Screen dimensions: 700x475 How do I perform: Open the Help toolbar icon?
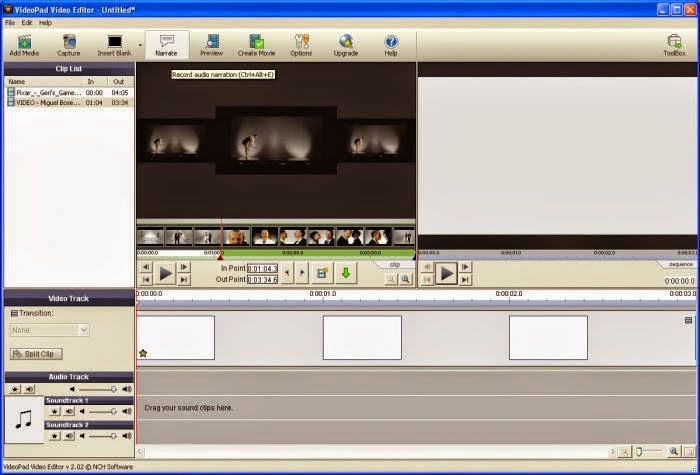point(391,45)
